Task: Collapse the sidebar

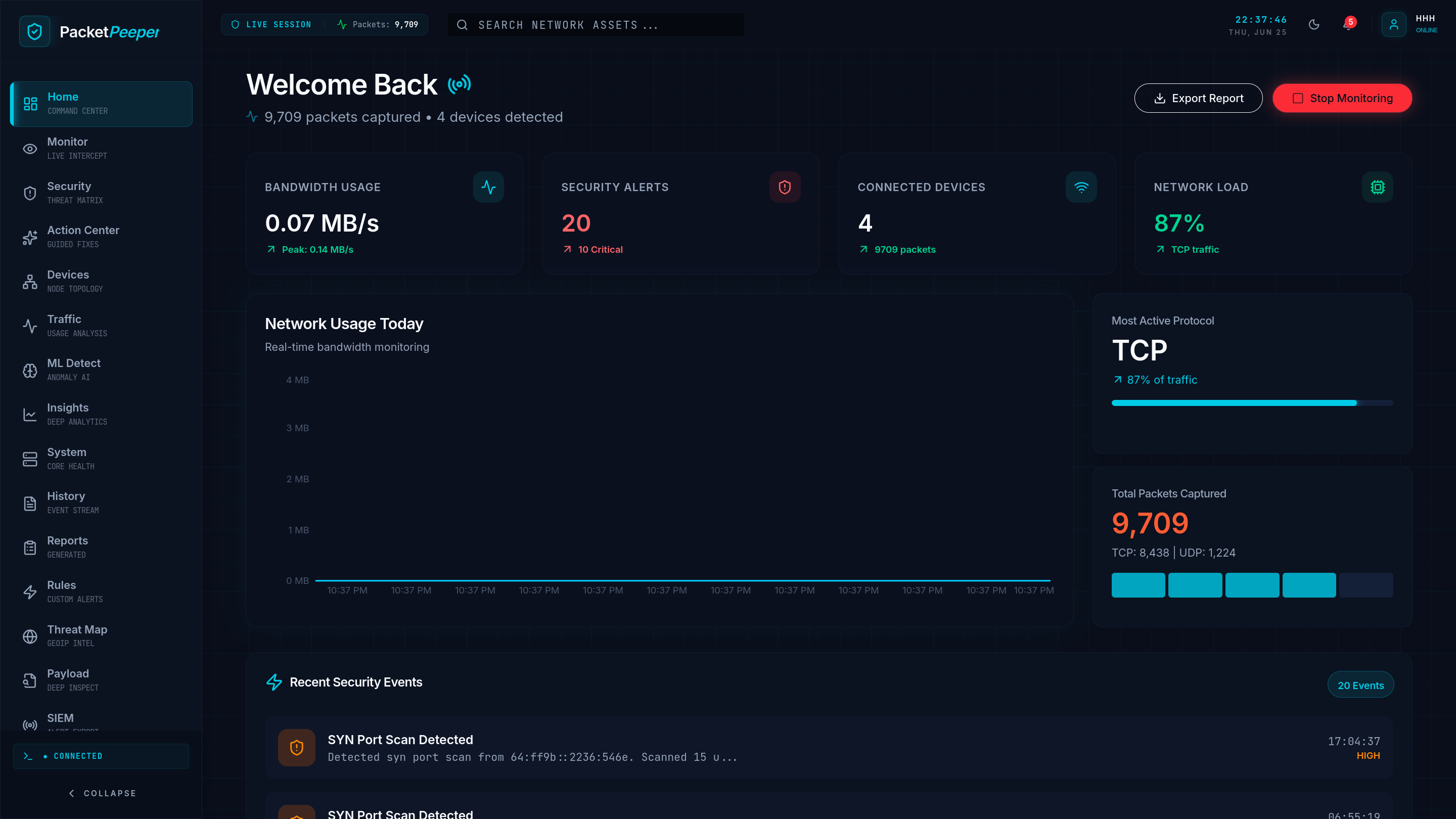Action: [102, 794]
